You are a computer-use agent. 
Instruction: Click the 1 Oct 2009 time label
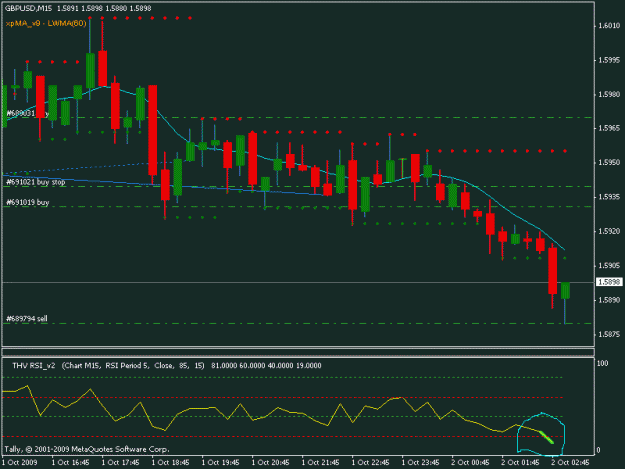[x=20, y=463]
